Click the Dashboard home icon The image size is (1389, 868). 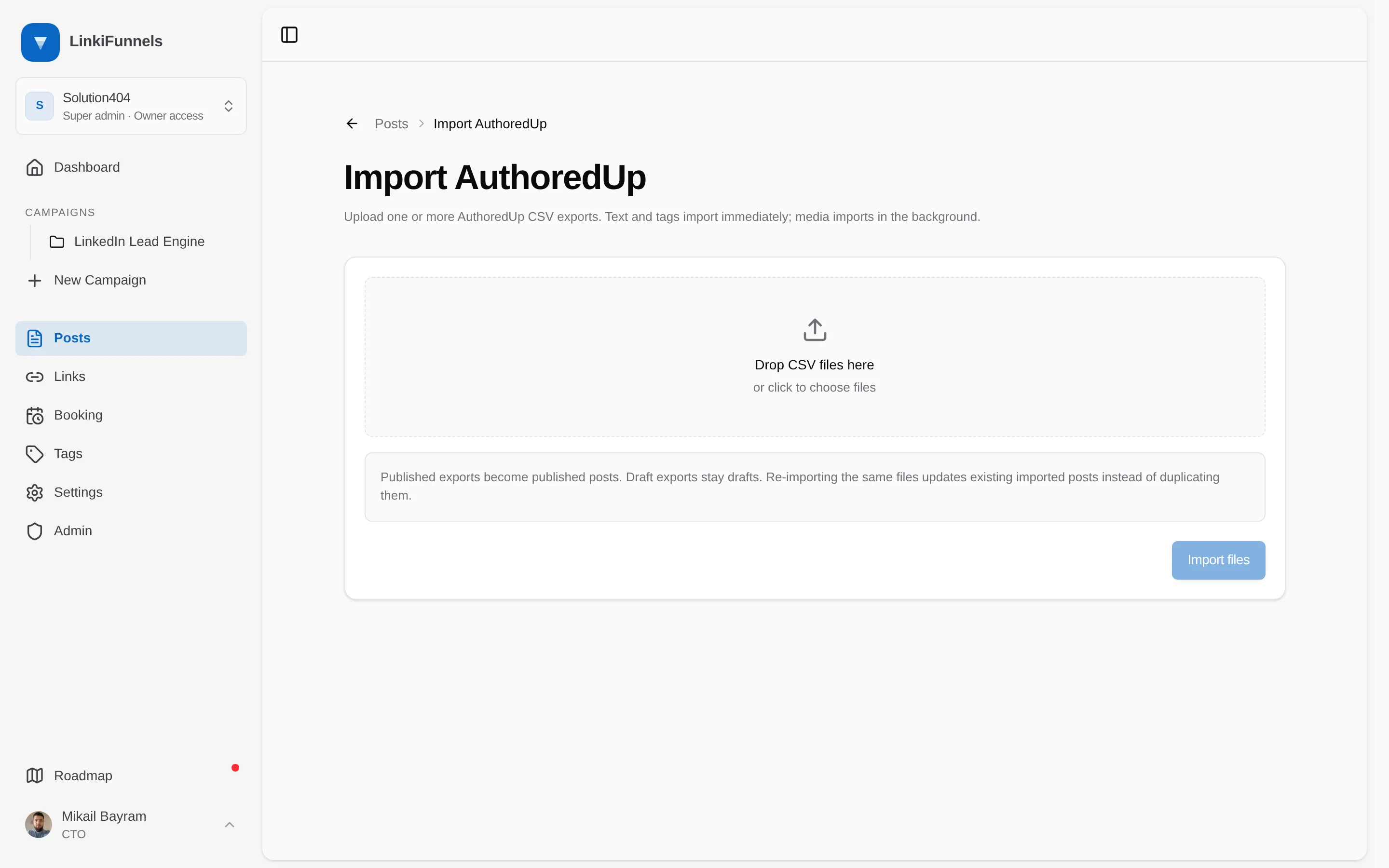(x=34, y=167)
